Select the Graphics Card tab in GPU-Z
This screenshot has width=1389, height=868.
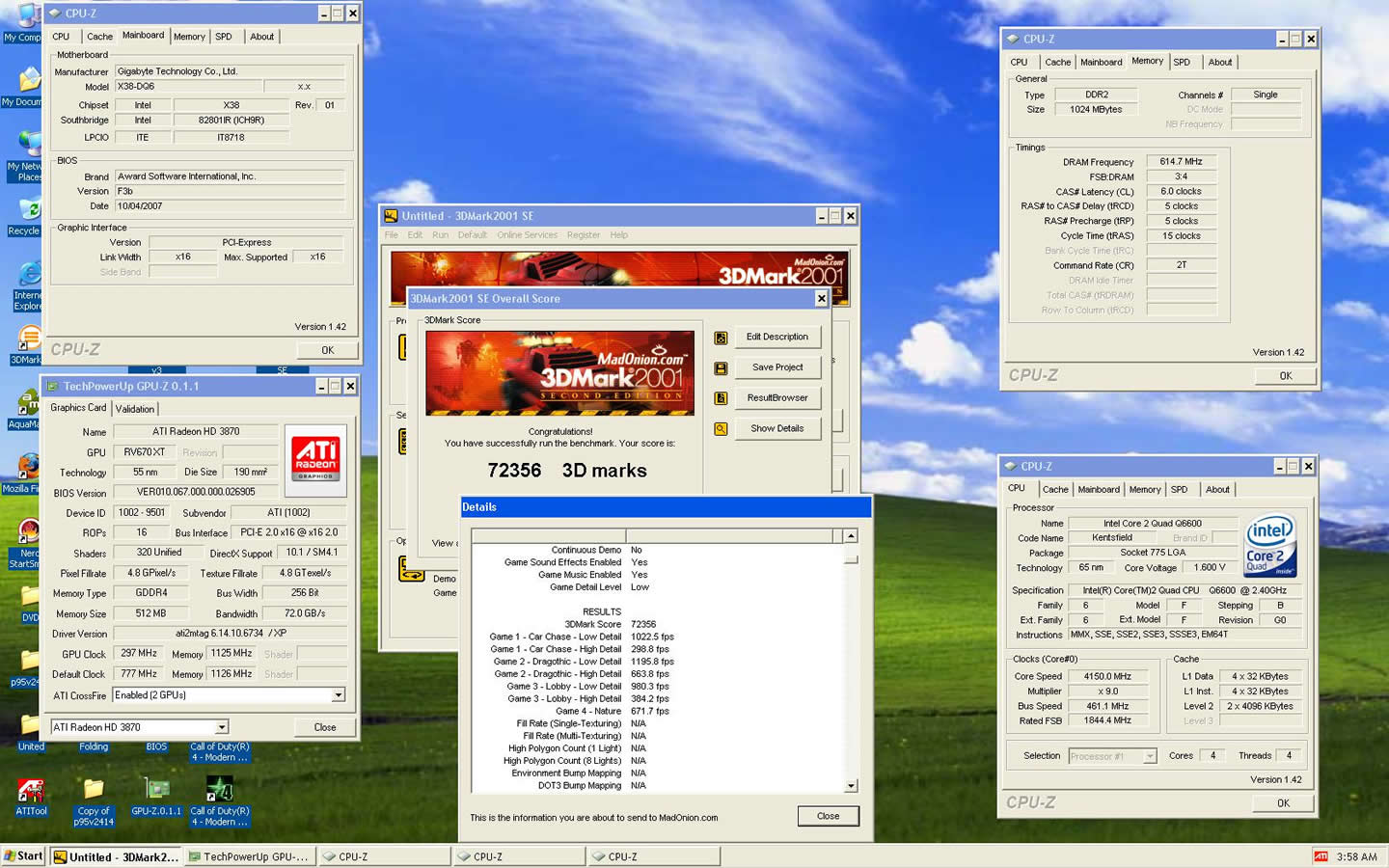pyautogui.click(x=78, y=408)
